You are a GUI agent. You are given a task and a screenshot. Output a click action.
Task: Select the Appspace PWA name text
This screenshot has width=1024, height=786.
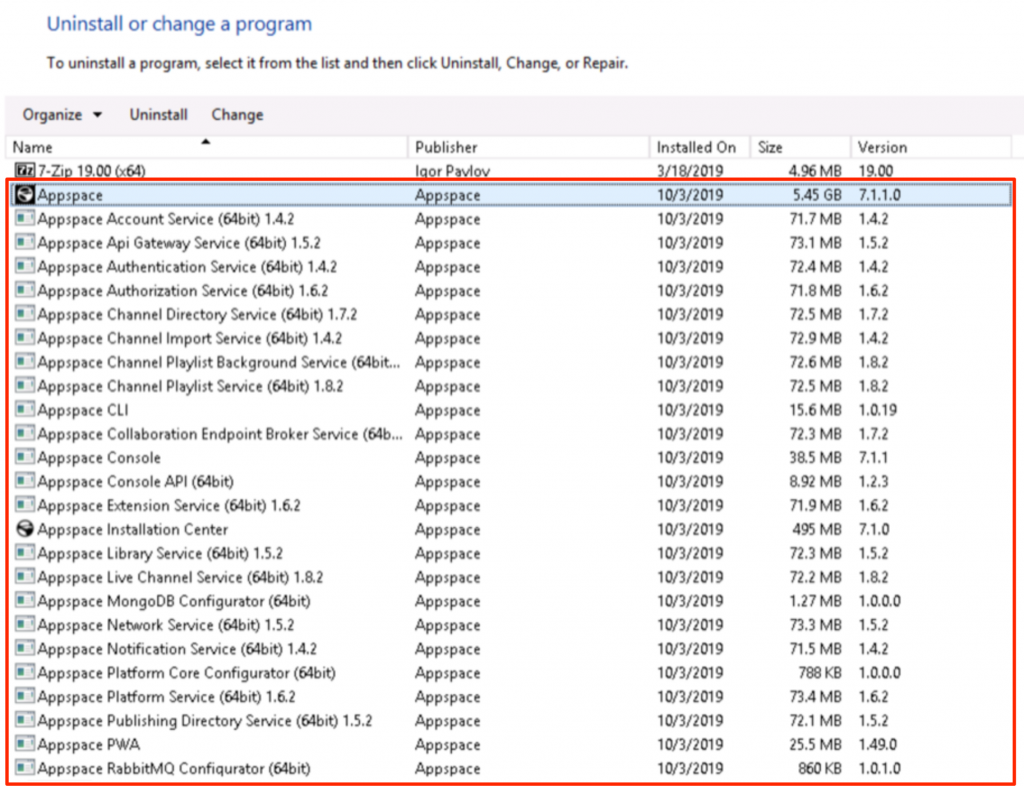[89, 744]
